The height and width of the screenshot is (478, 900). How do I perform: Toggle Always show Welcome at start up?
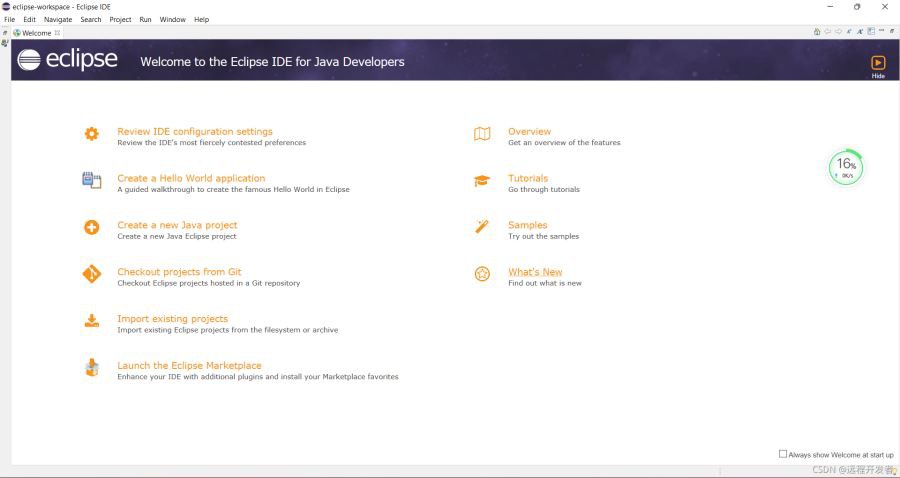[782, 454]
